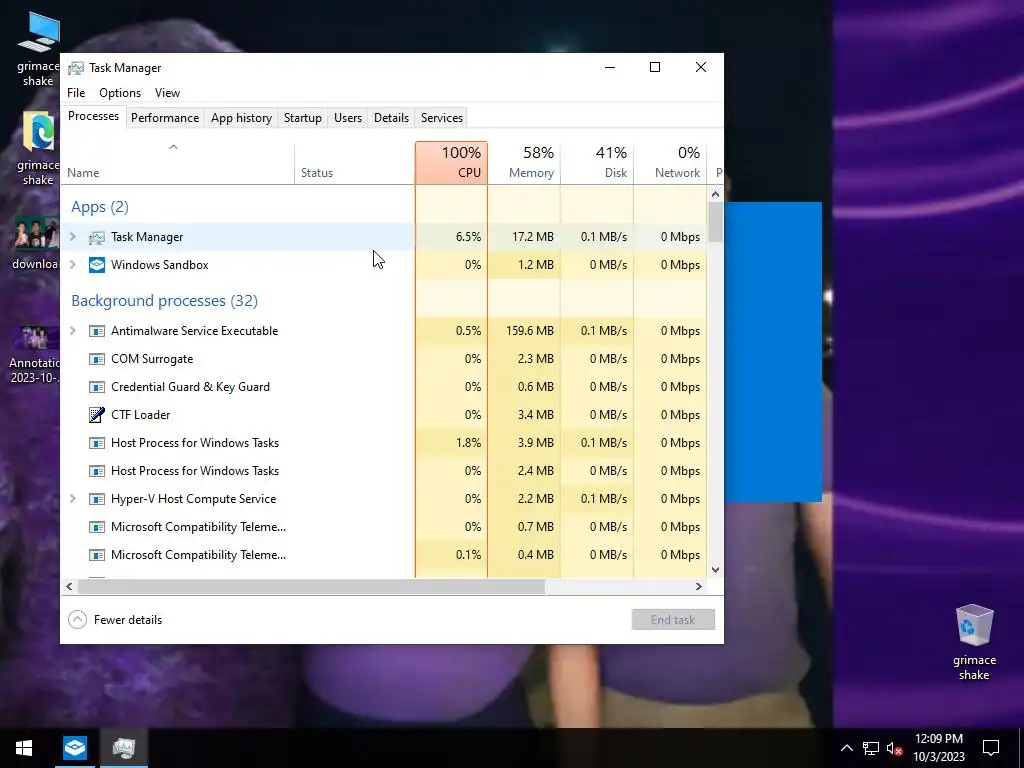This screenshot has width=1024, height=768.
Task: Open the Options menu
Action: (120, 93)
